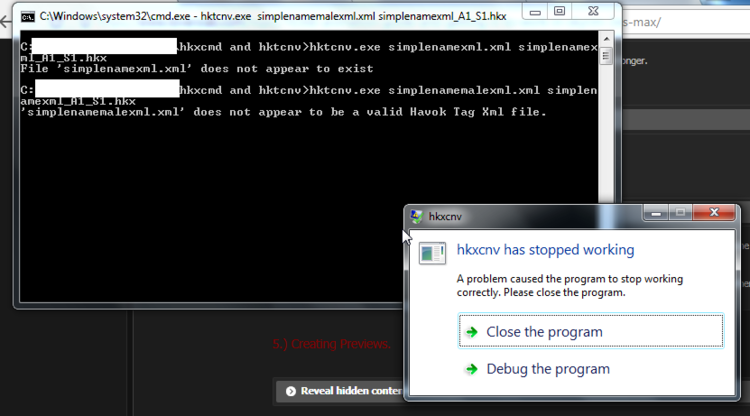This screenshot has height=416, width=750.
Task: Click the green arrow beside Close the program
Action: pyautogui.click(x=472, y=332)
